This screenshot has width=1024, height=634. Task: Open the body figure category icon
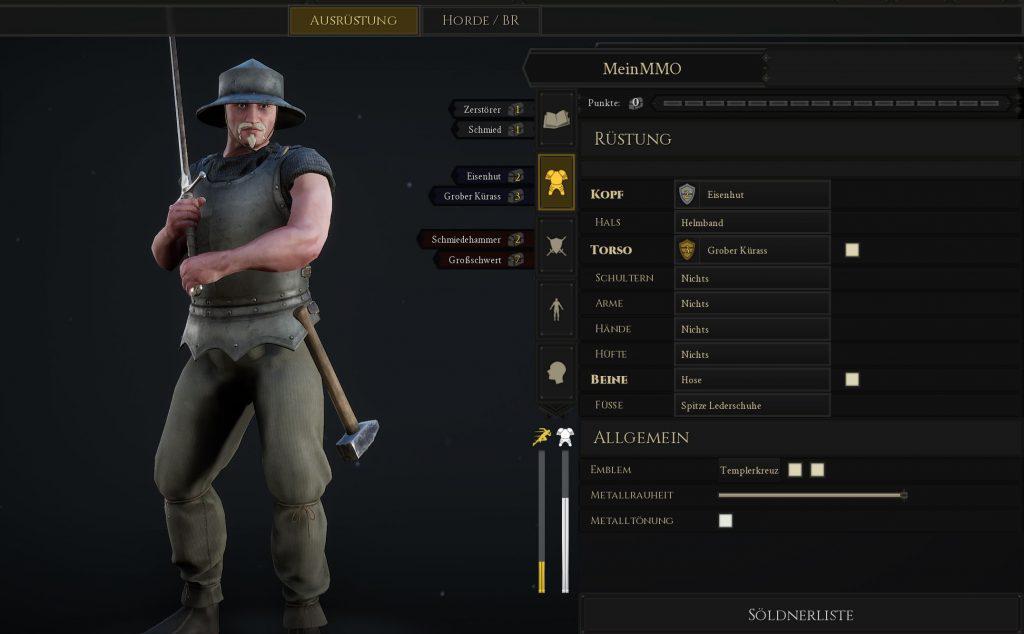(556, 309)
